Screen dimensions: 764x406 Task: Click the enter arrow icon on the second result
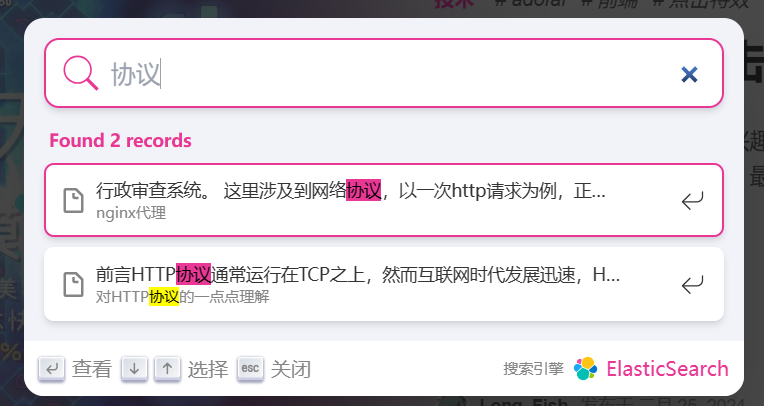[x=692, y=285]
